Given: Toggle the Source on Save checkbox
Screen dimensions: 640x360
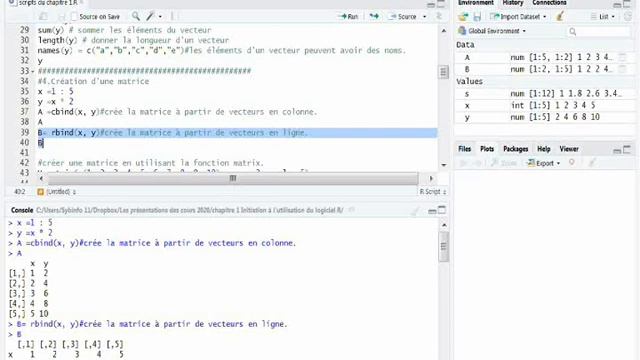Looking at the screenshot, I should [74, 17].
